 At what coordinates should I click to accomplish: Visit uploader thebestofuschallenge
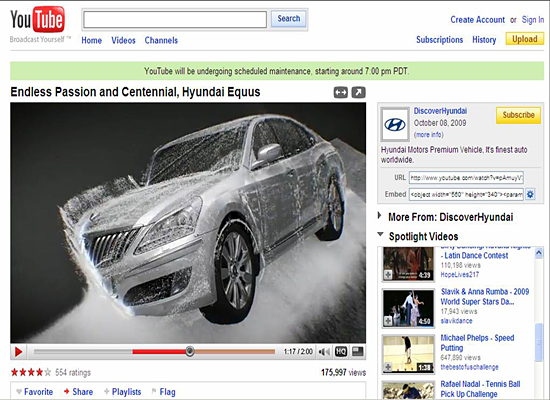click(469, 367)
